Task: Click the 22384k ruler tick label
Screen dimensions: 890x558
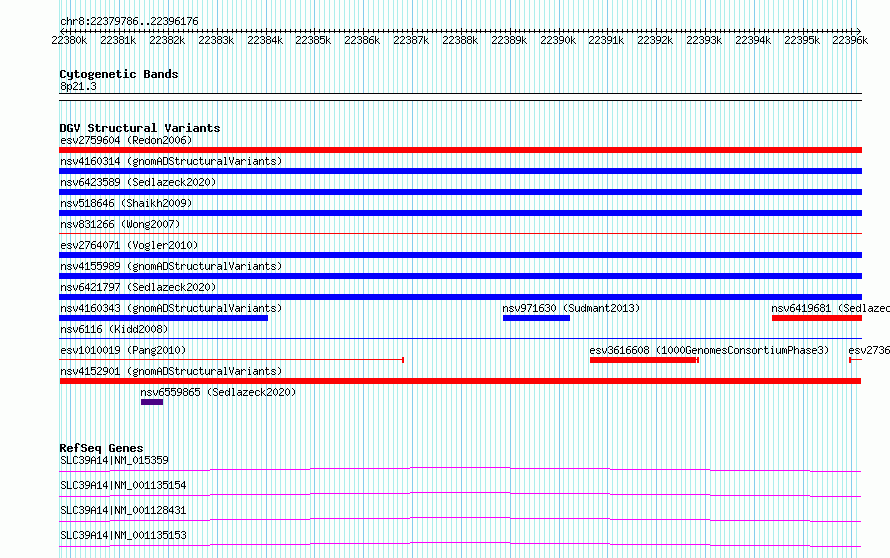Action: 265,40
